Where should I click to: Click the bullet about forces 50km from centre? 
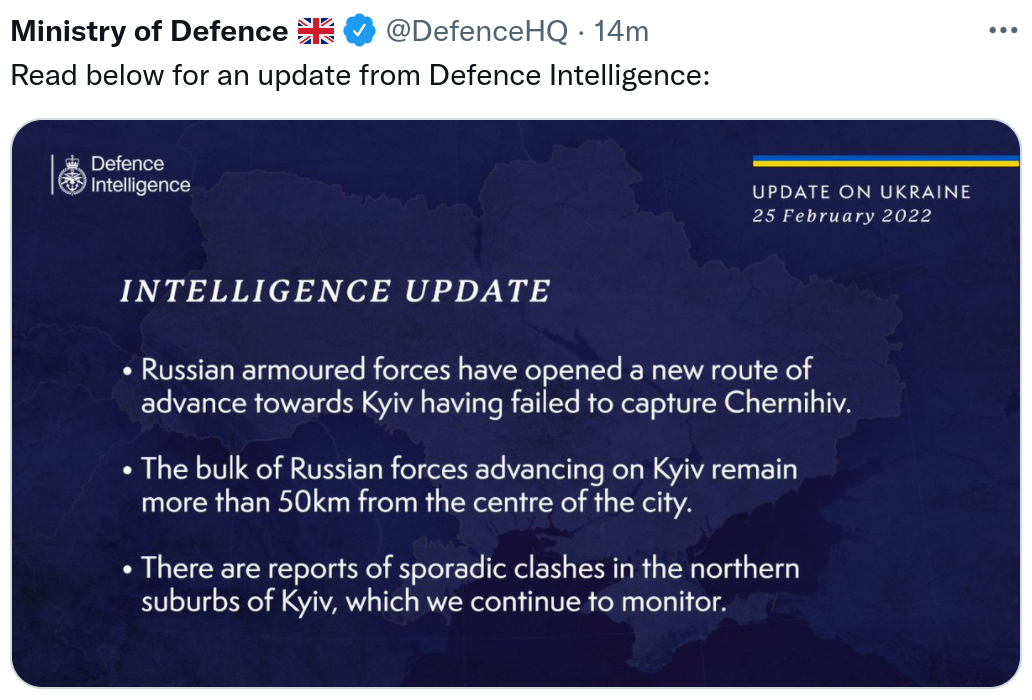pyautogui.click(x=470, y=485)
